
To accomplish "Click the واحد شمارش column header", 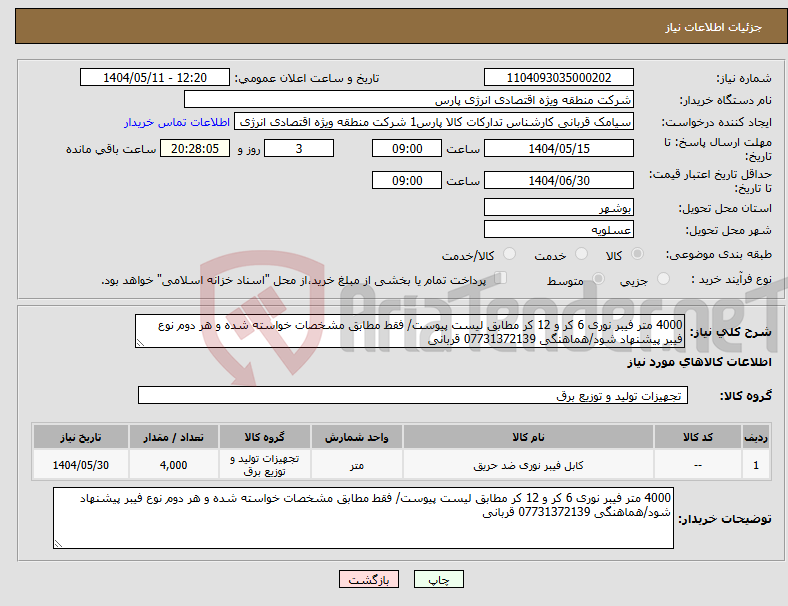I will [x=356, y=437].
